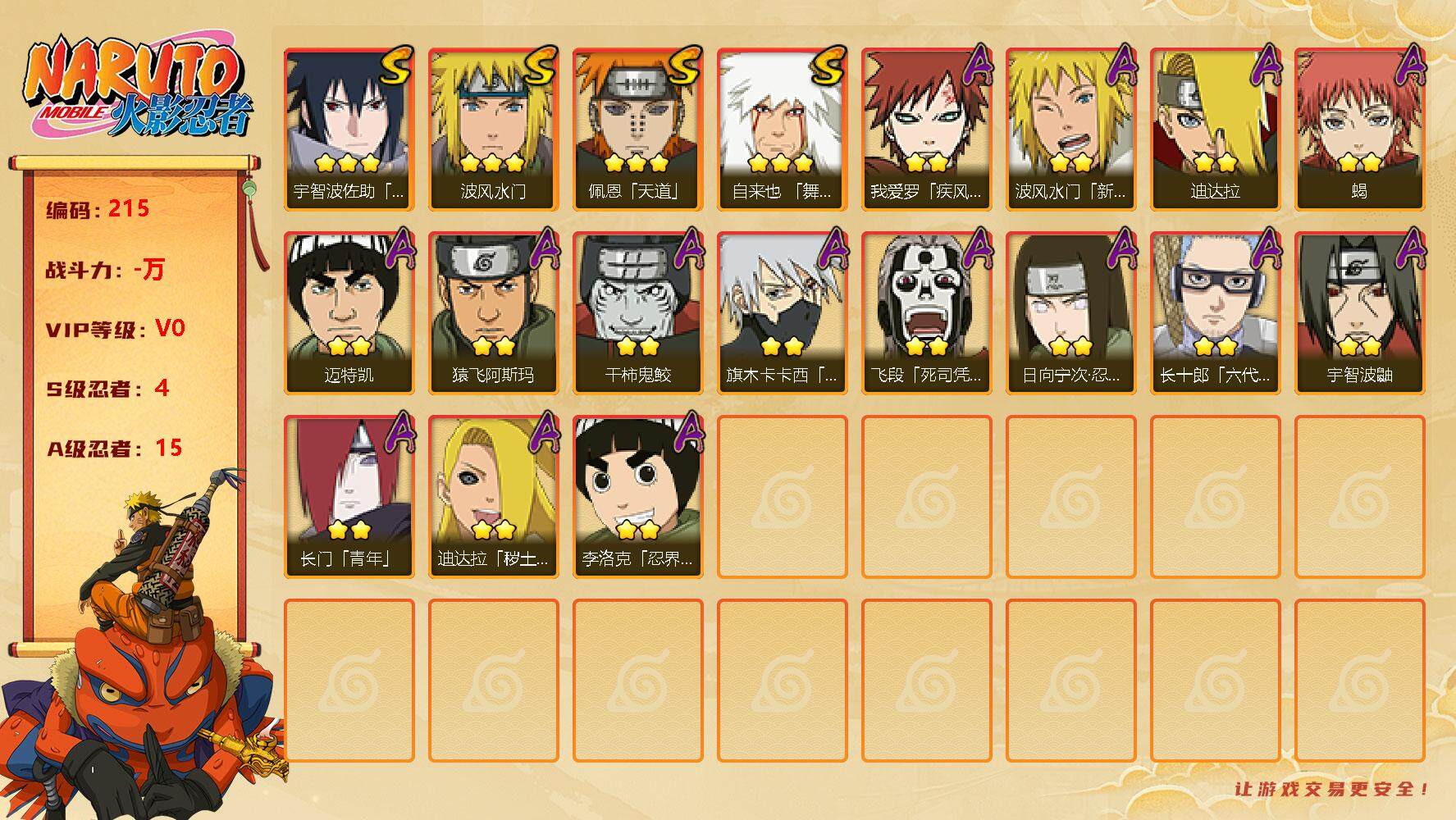Click the VIP等级 V0 label

(116, 329)
